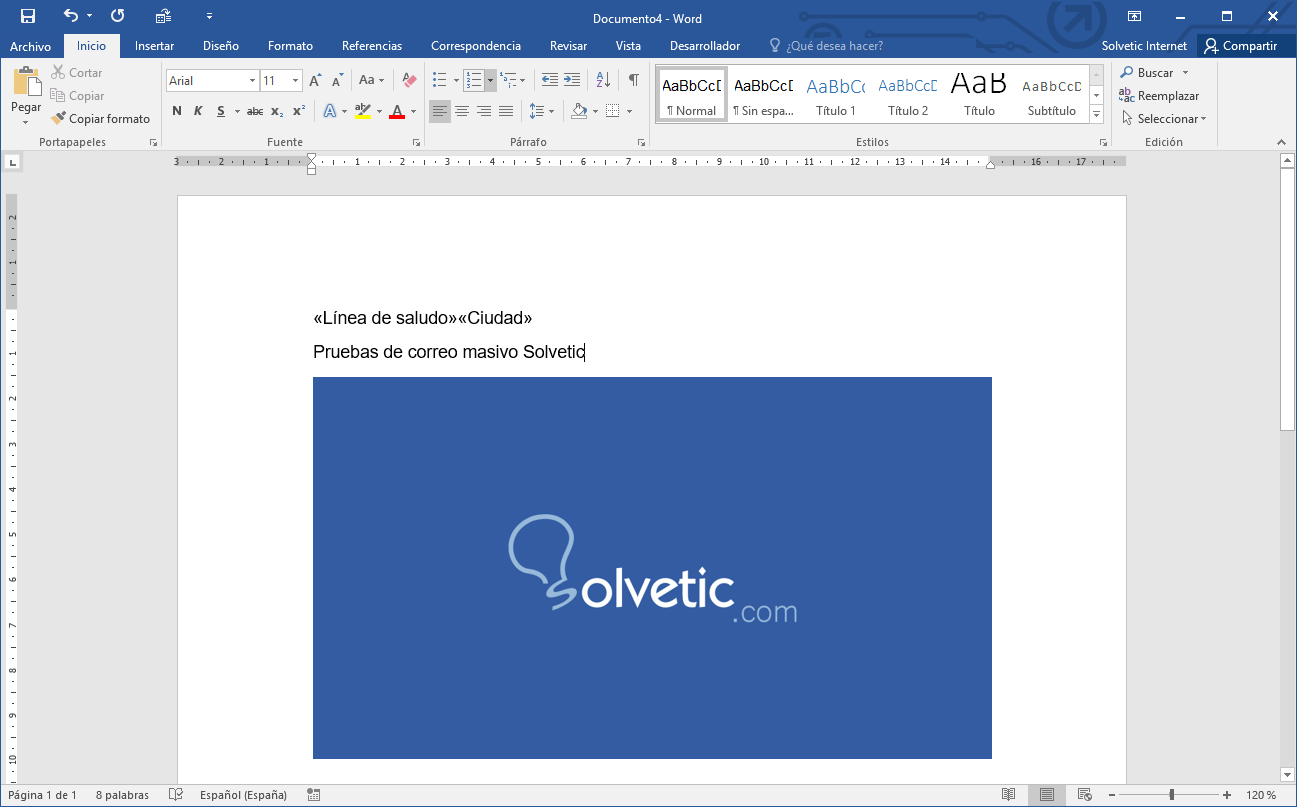Screen dimensions: 1297x807
Task: Open the Change Case (Aa) dropdown
Action: 371,80
